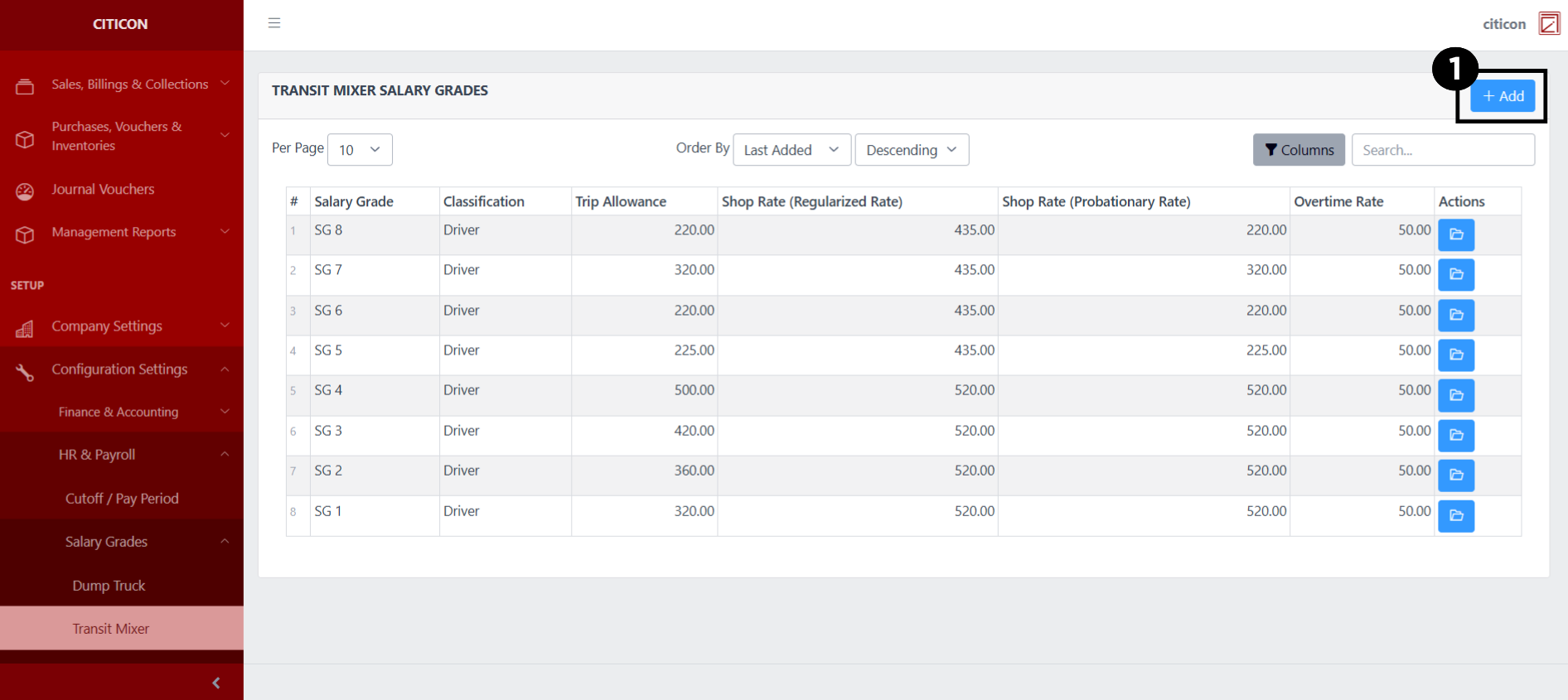1568x700 pixels.
Task: Click the Management Reports cube icon
Action: coord(25,234)
